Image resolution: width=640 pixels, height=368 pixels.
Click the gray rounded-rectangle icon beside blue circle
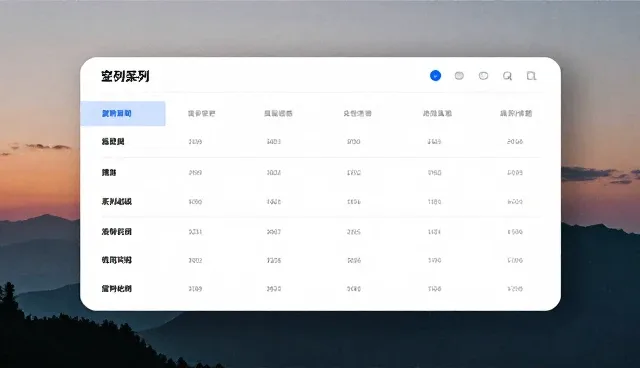pos(459,75)
